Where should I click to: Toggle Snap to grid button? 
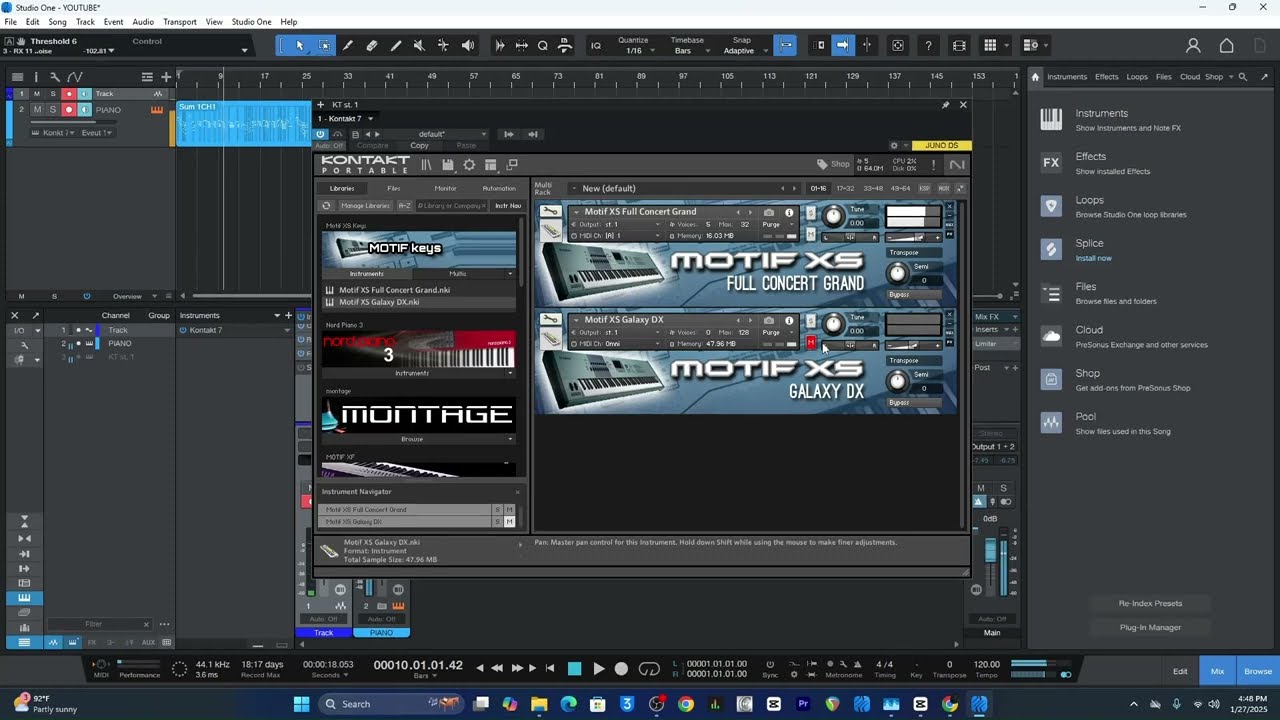tap(785, 45)
